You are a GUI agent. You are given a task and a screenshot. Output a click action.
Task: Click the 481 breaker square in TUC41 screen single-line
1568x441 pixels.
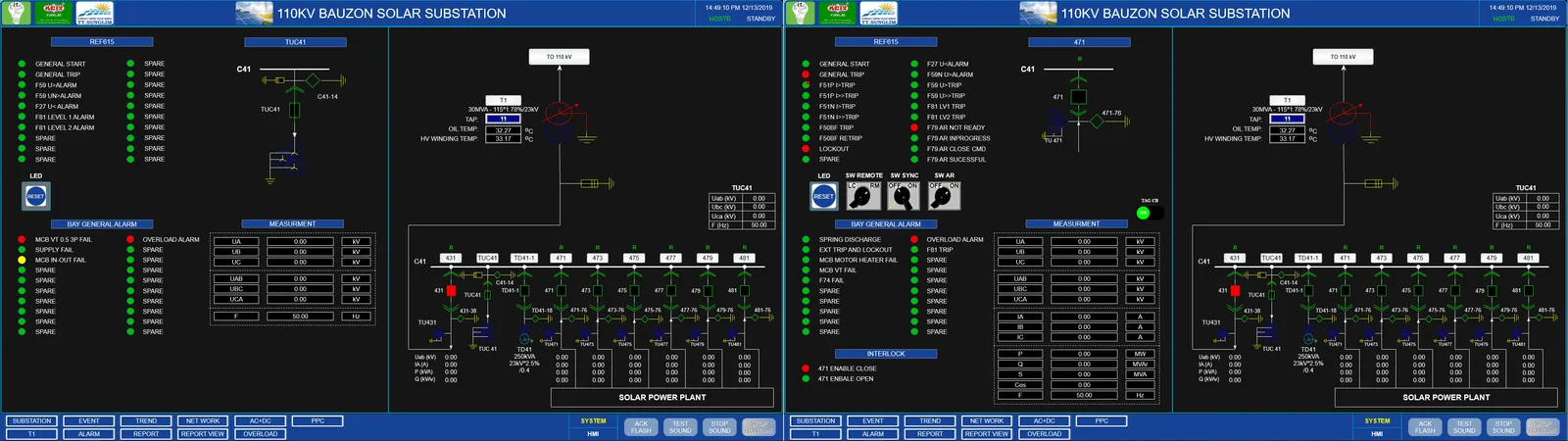point(744,290)
